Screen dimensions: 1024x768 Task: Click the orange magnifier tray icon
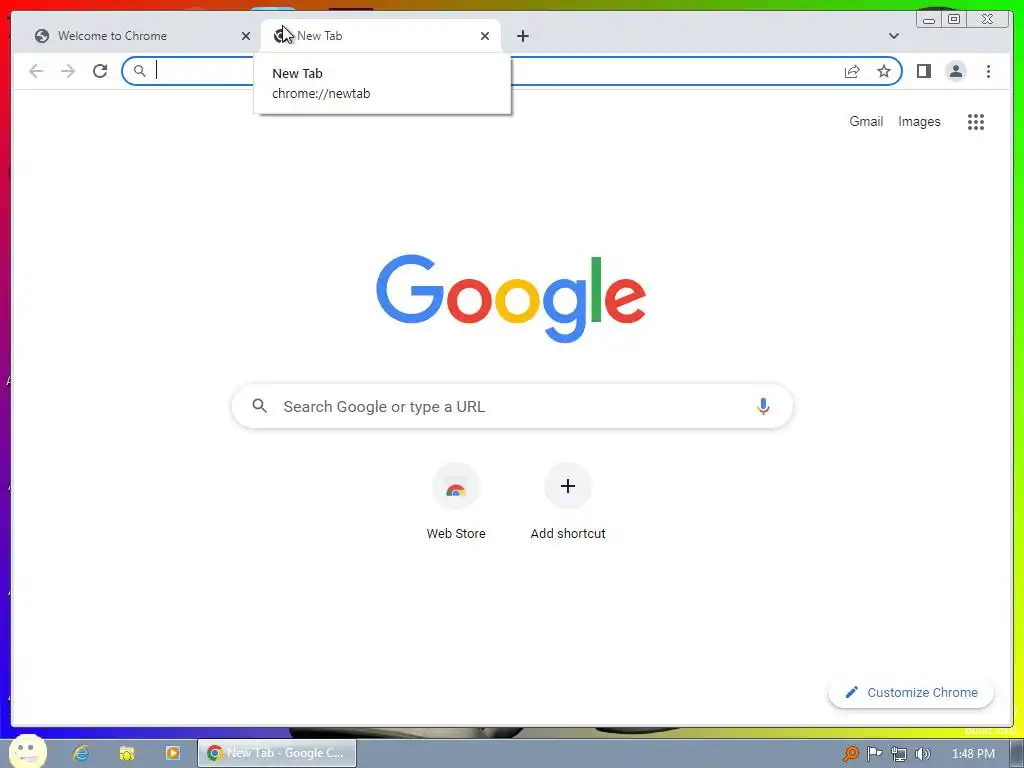pyautogui.click(x=850, y=754)
